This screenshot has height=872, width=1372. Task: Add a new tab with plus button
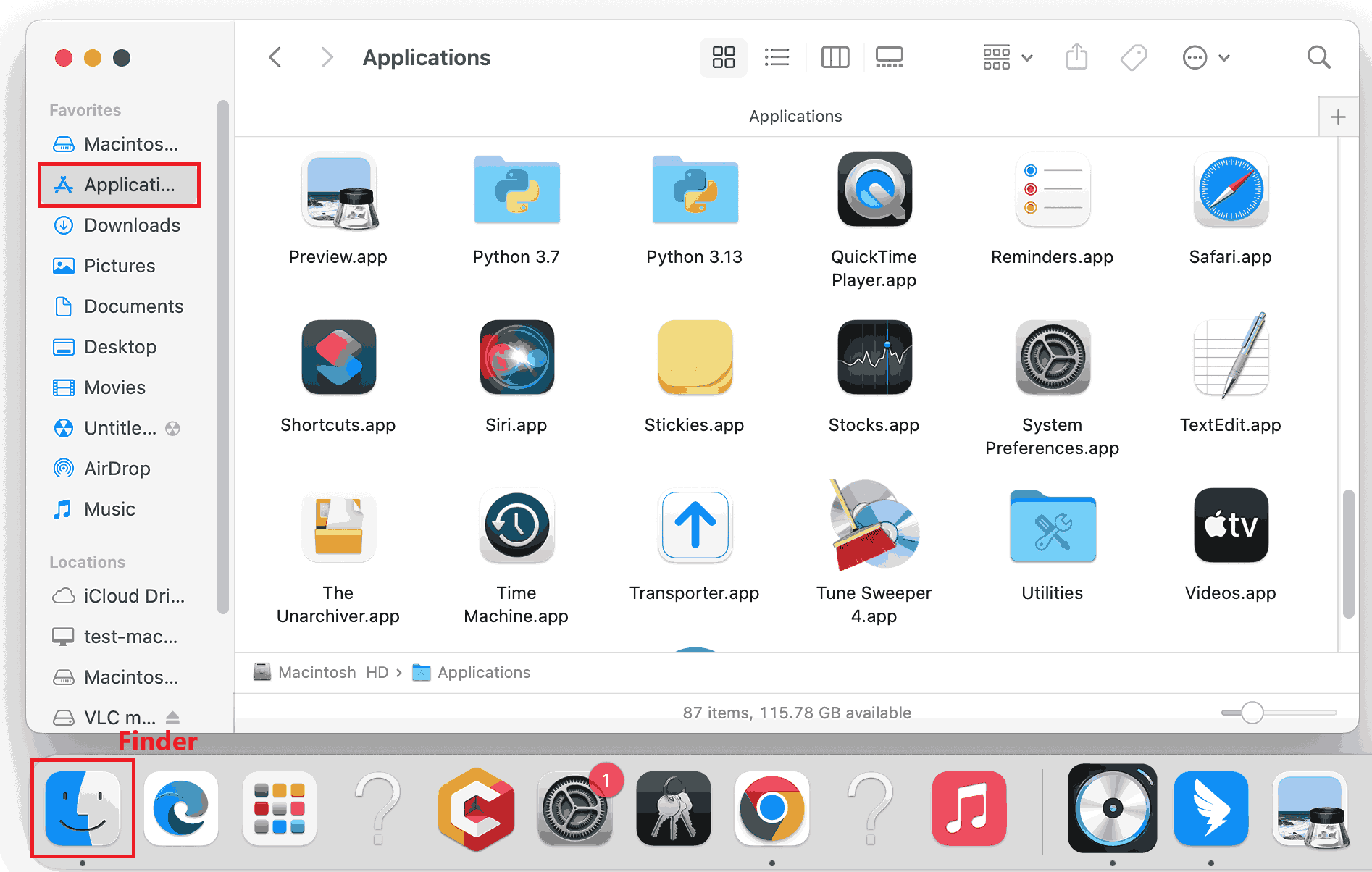coord(1338,117)
